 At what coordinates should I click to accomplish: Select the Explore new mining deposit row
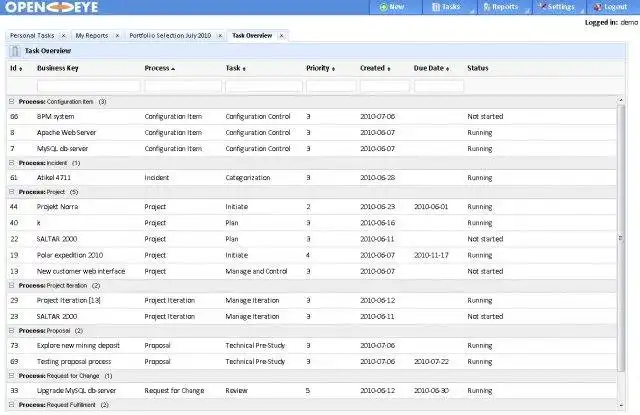click(x=312, y=346)
